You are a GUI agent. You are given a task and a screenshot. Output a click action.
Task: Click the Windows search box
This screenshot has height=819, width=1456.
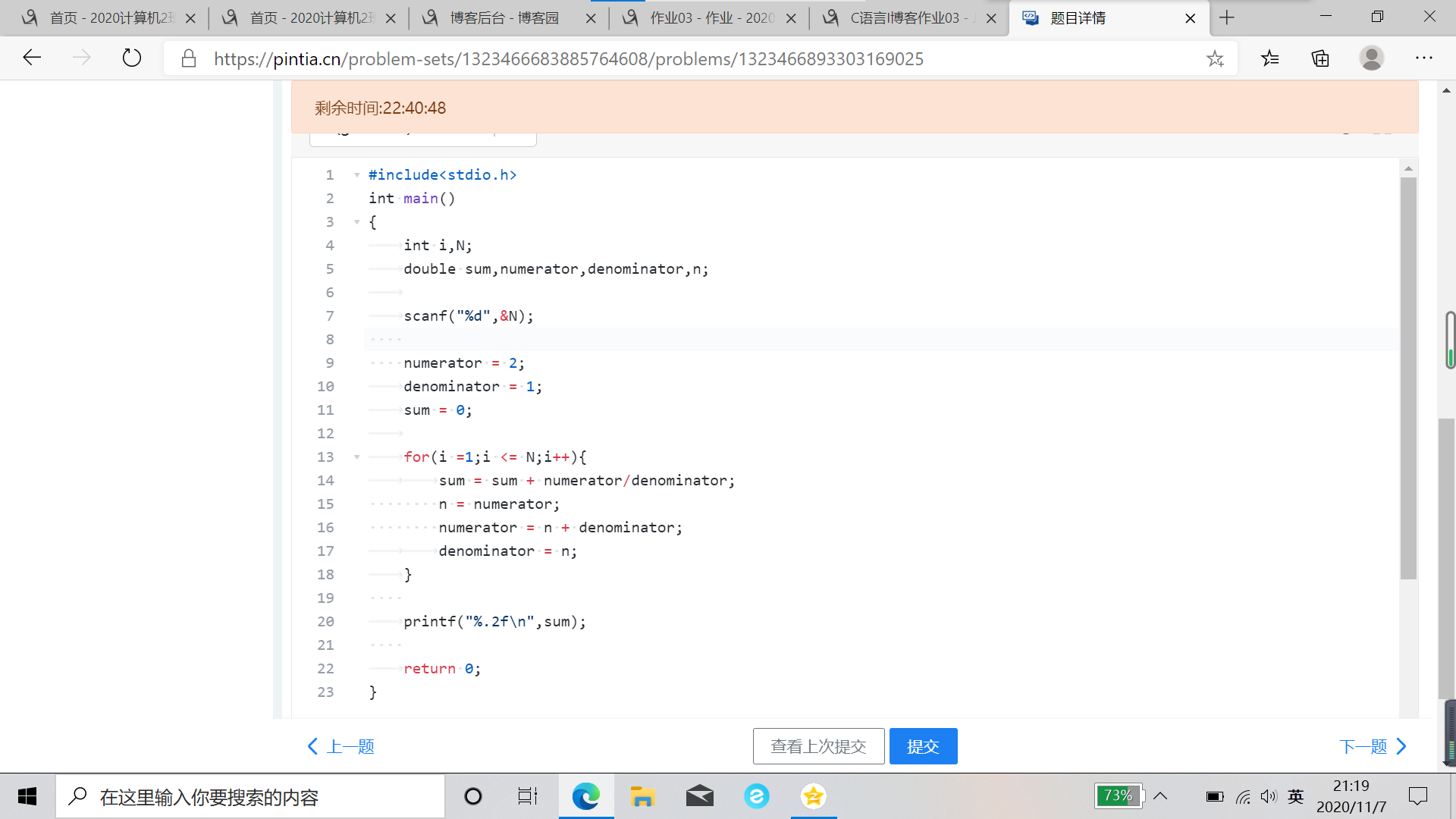point(250,796)
